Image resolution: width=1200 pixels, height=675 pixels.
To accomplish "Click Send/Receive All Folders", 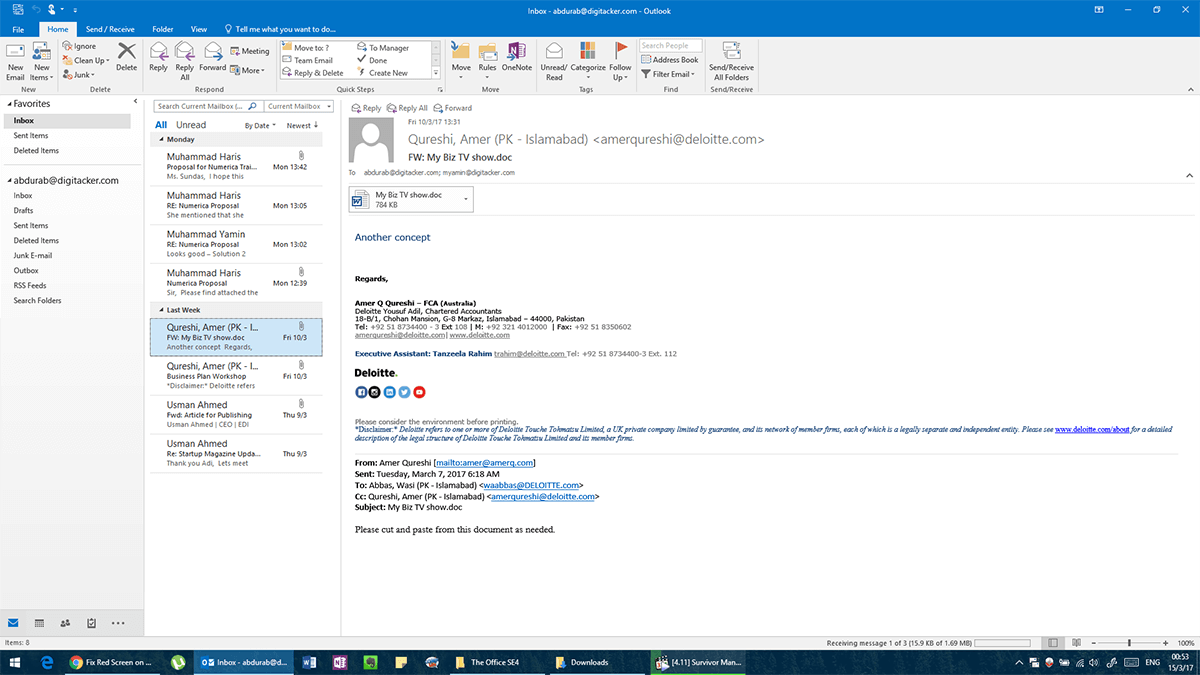I will tap(731, 60).
